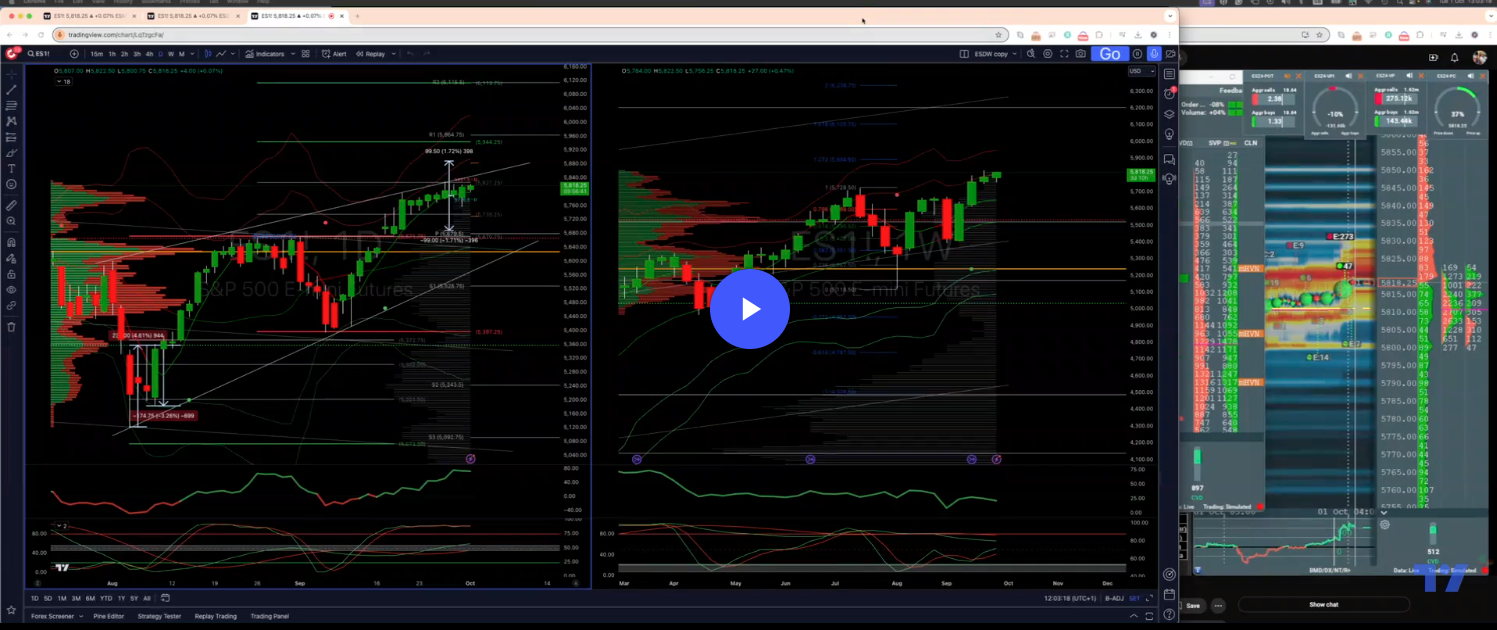Take a chart snapshot with camera icon
1497x630 pixels.
click(x=1081, y=54)
